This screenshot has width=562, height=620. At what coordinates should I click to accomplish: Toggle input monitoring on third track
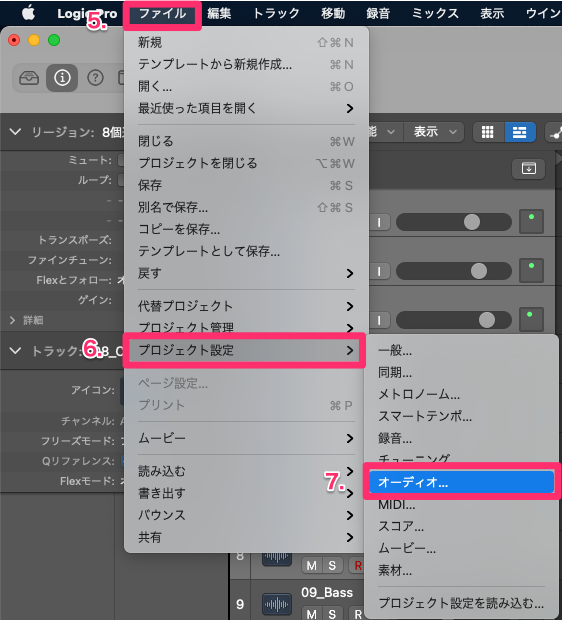(379, 320)
